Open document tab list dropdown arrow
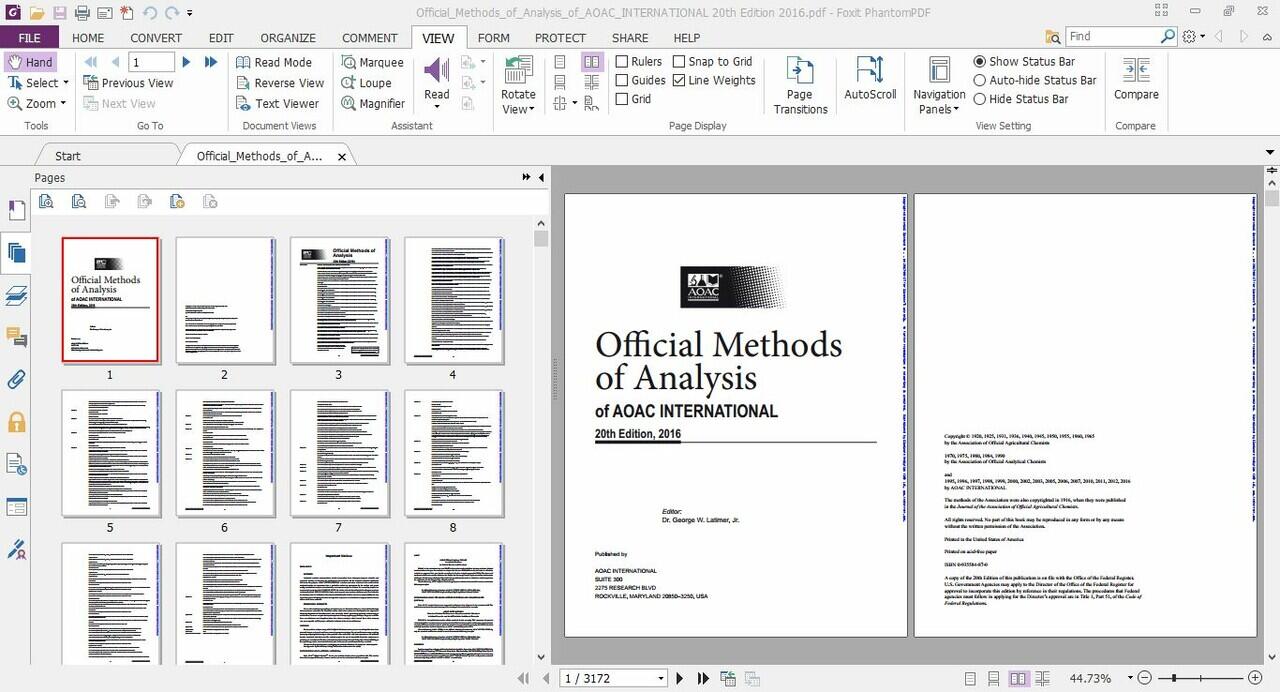This screenshot has width=1280, height=692. [x=1270, y=153]
